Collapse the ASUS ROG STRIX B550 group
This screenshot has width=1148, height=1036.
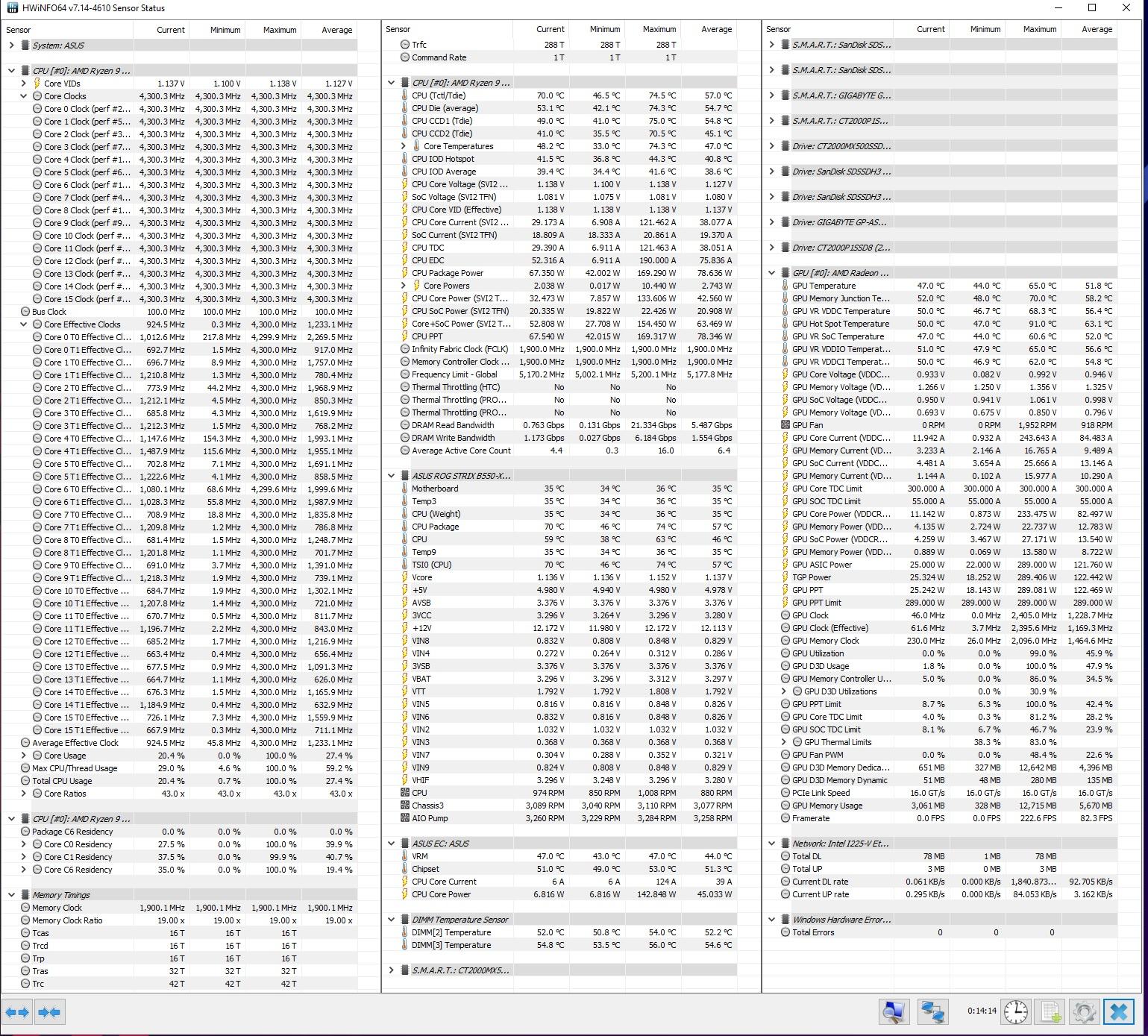tap(391, 476)
